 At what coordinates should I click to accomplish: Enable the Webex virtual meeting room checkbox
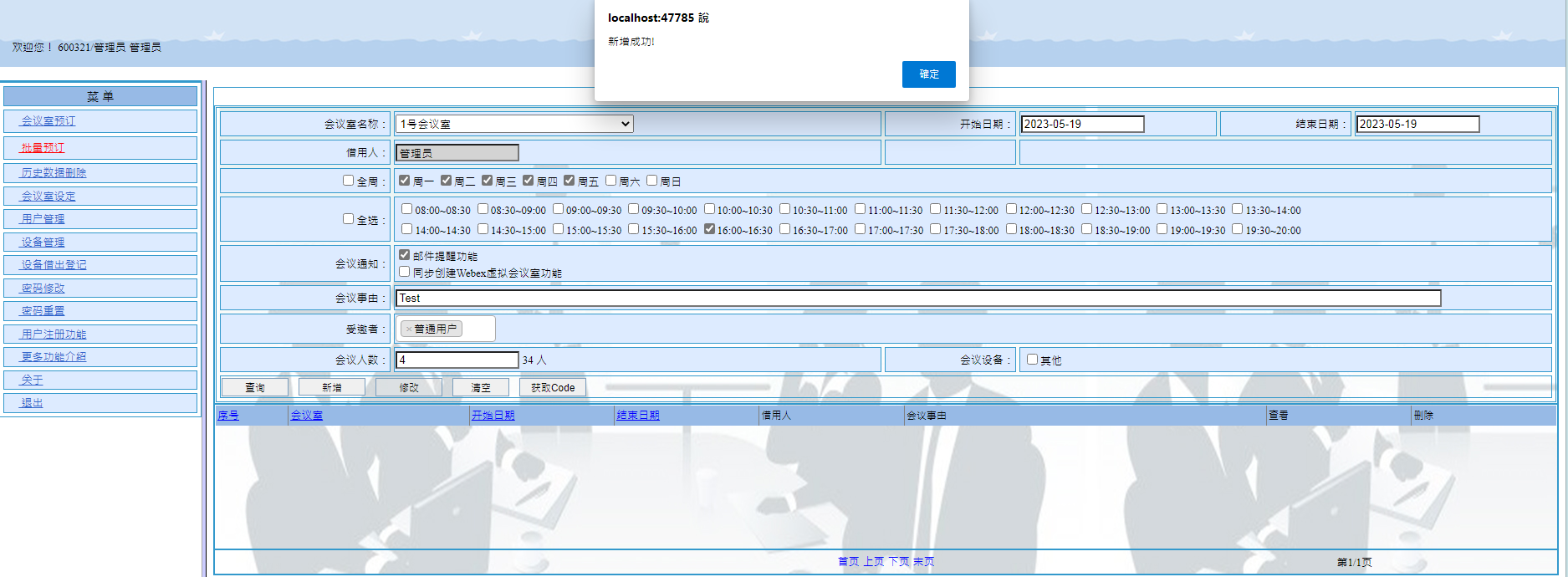point(405,272)
